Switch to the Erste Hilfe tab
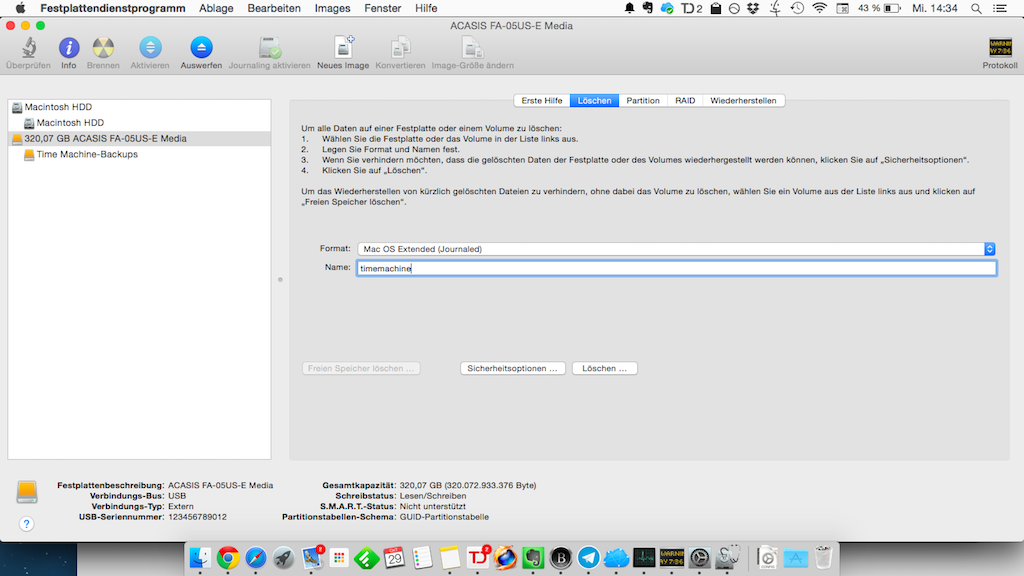The height and width of the screenshot is (576, 1024). (x=542, y=101)
